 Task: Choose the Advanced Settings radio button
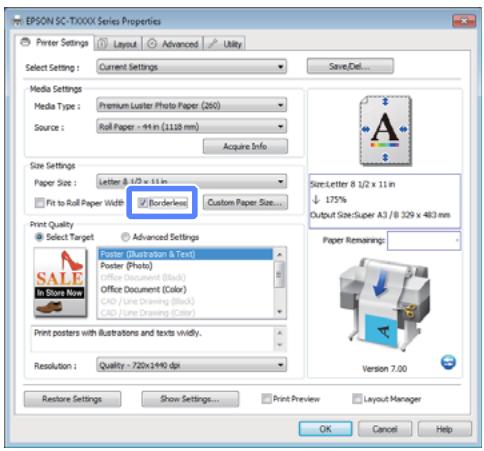[125, 237]
